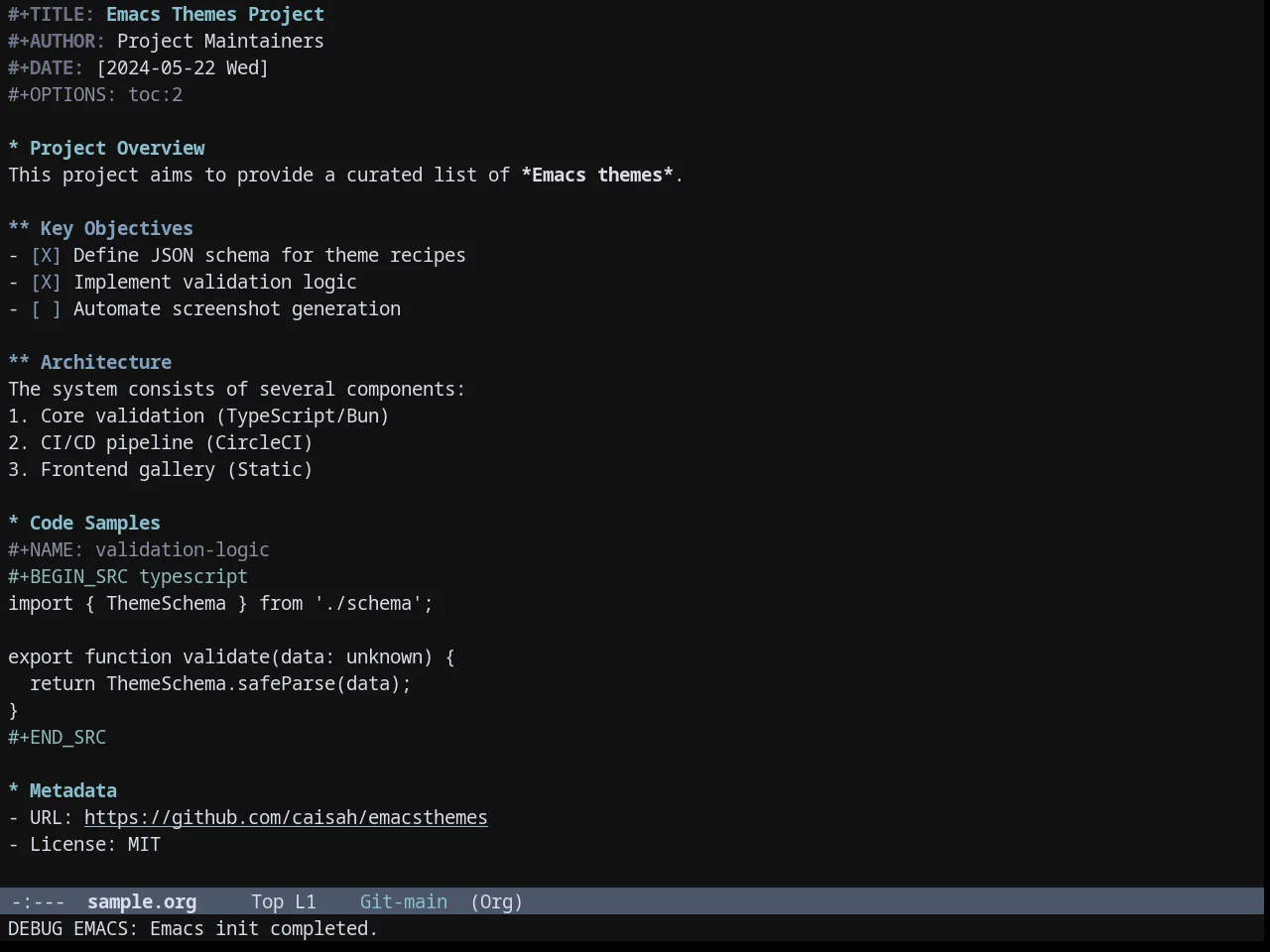Click the #+OPTIONS: toc:2 line
This screenshot has width=1270, height=952.
point(95,94)
